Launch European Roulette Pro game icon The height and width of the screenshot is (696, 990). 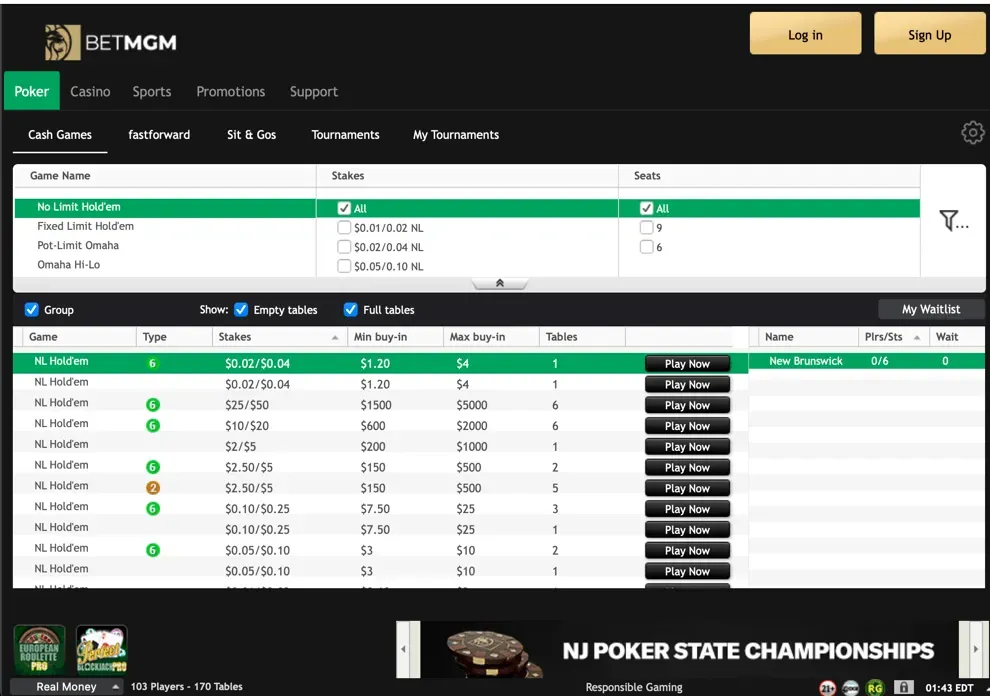coord(39,649)
